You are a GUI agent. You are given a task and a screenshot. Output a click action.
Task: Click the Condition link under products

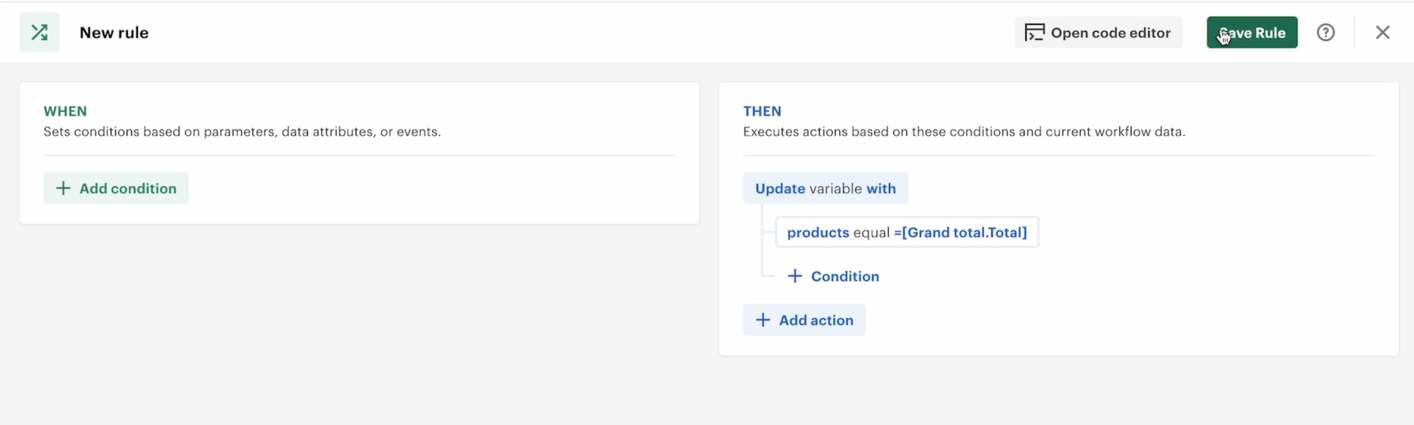845,276
